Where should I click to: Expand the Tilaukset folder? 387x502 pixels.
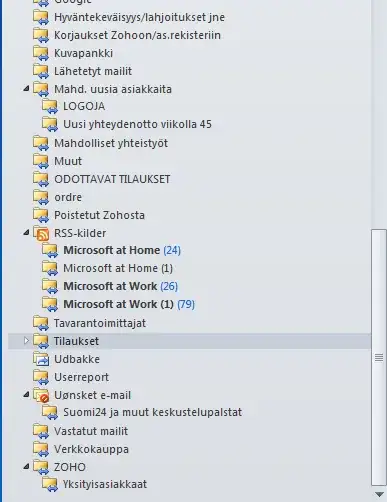pyautogui.click(x=26, y=341)
